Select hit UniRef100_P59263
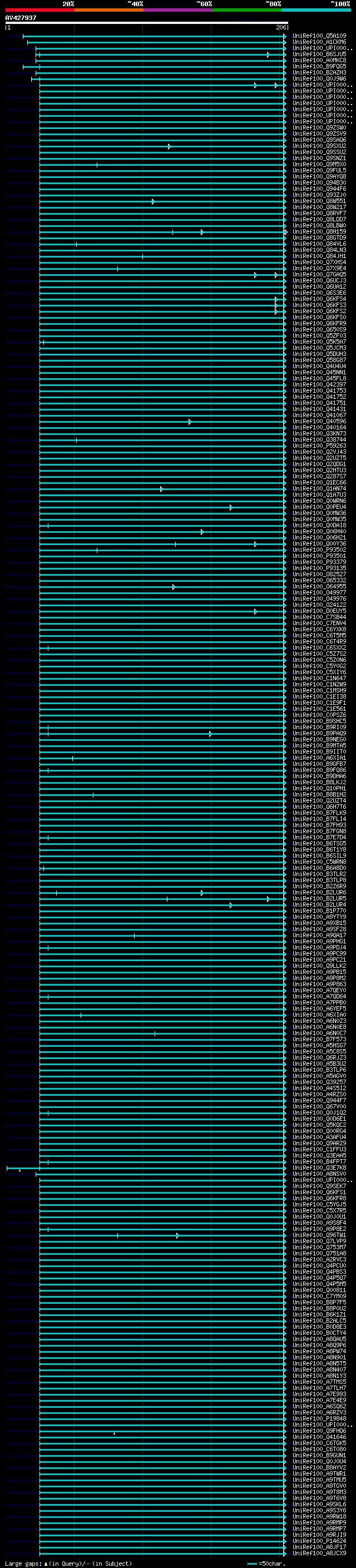 (319, 446)
